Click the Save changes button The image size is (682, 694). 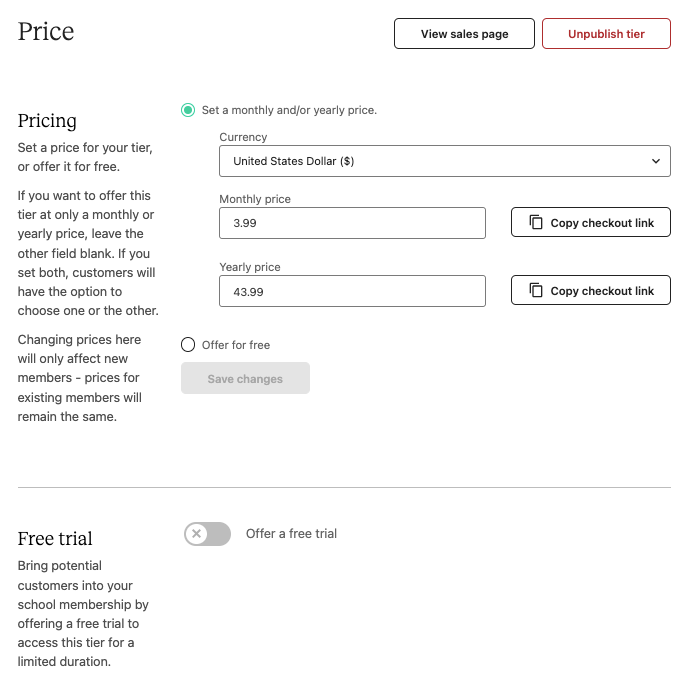pyautogui.click(x=245, y=378)
